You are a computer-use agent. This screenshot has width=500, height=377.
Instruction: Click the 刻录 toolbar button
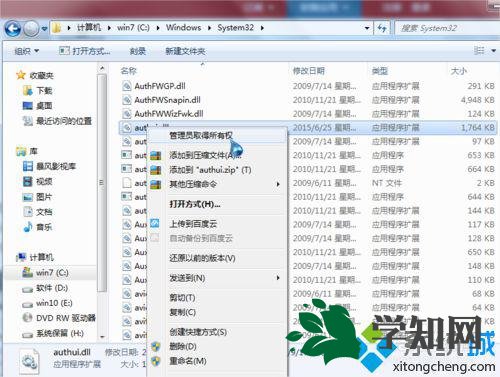[x=138, y=51]
